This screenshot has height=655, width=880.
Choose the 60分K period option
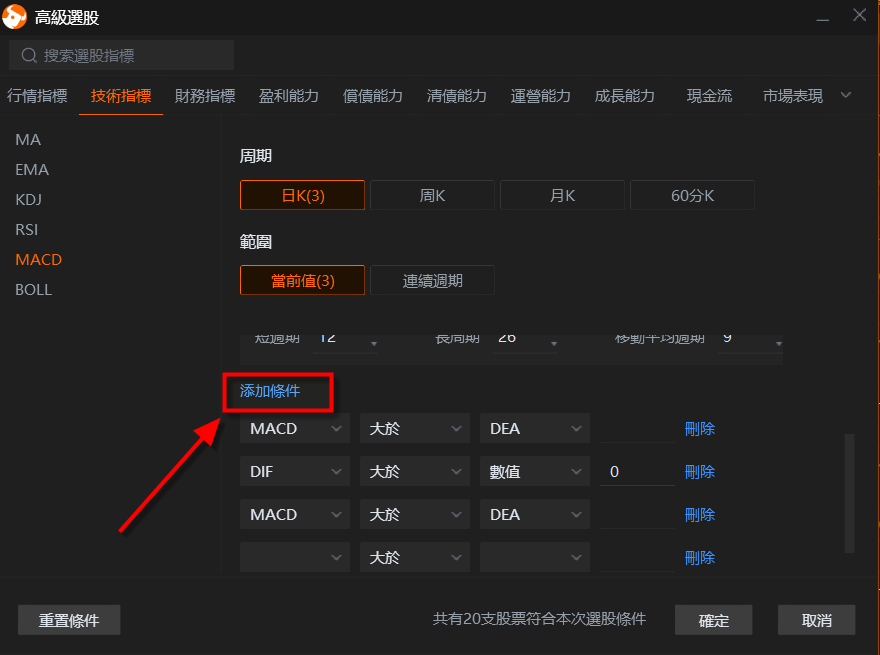click(692, 195)
